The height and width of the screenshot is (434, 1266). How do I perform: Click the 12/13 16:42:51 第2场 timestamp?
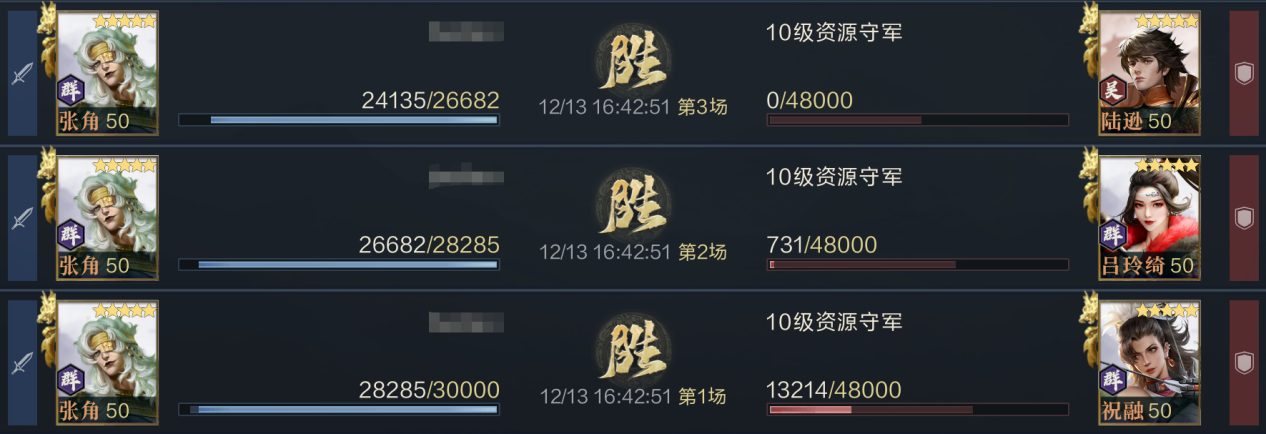(633, 252)
